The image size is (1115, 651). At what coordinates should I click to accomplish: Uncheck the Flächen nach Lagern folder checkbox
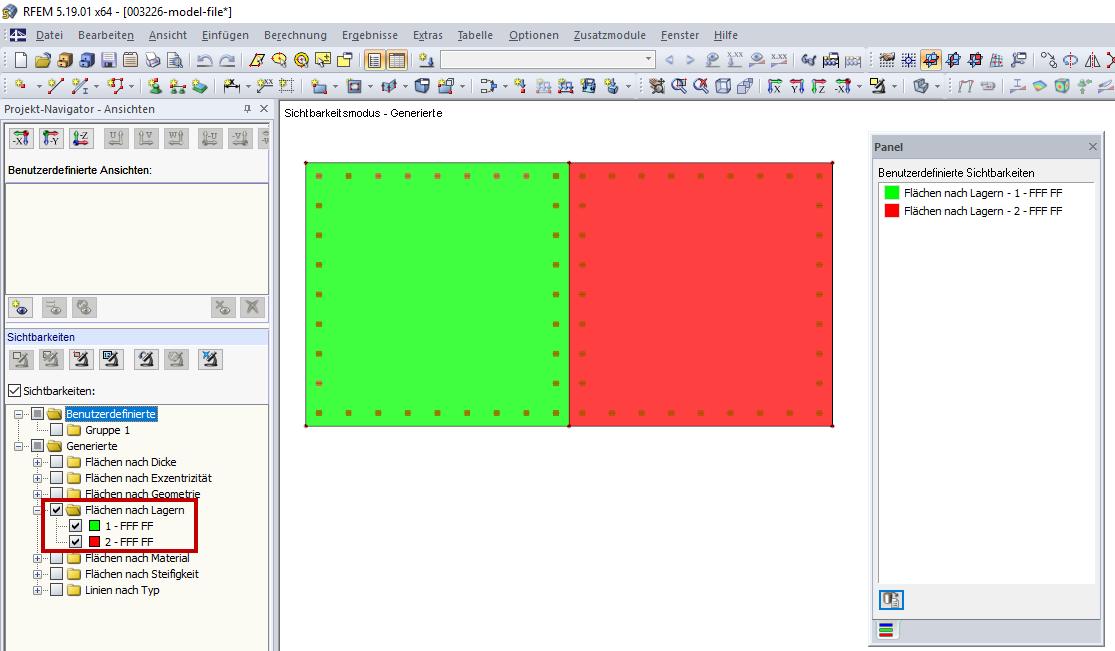pyautogui.click(x=57, y=509)
